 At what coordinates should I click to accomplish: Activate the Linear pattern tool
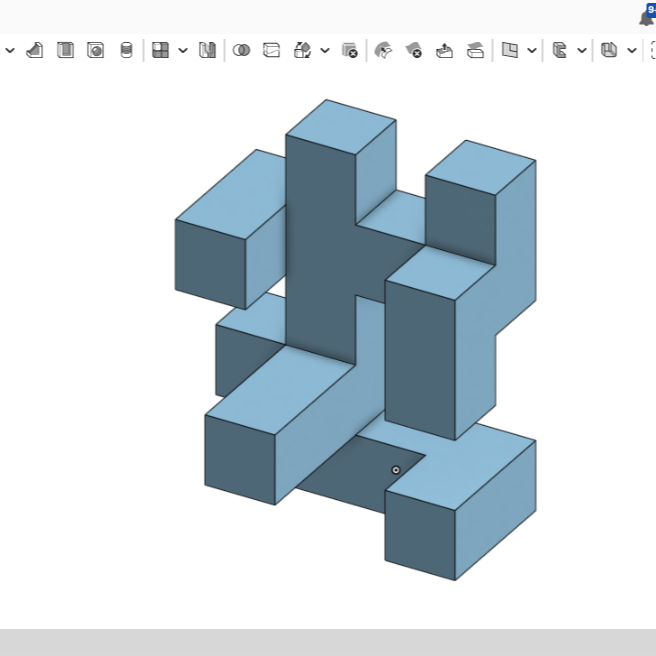pyautogui.click(x=160, y=50)
